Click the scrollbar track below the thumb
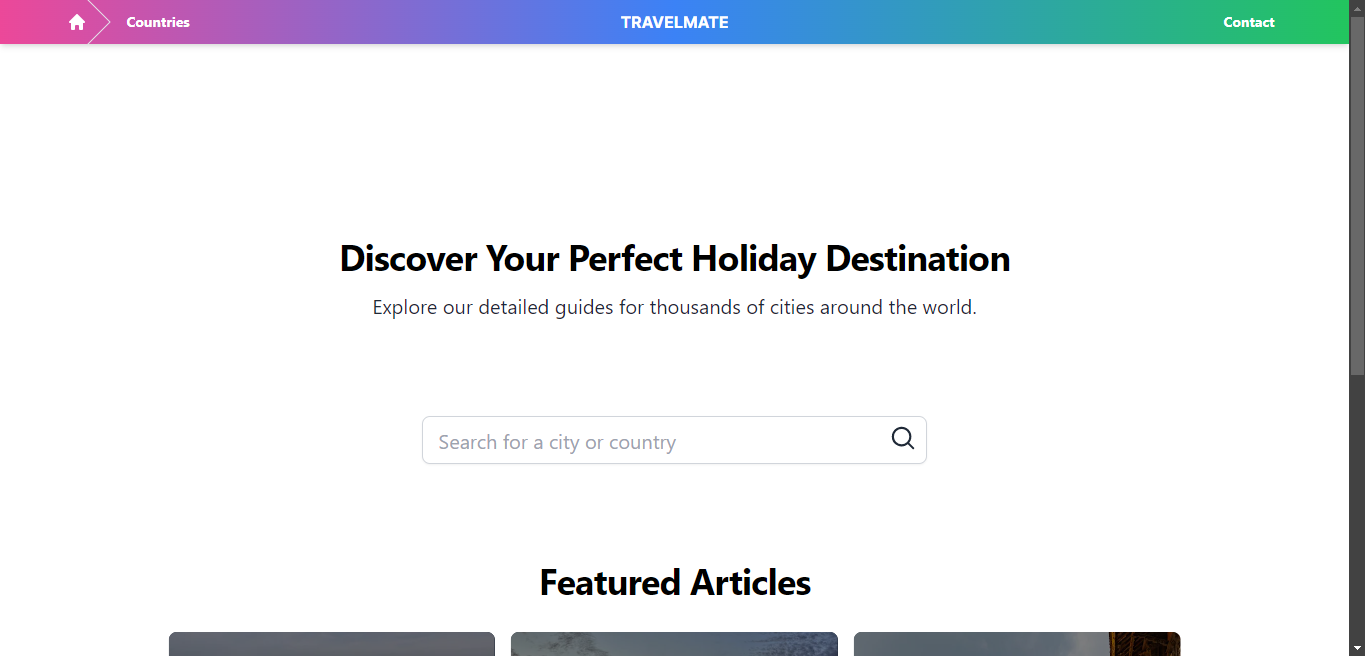Screen dimensions: 1365x656 pos(1357,508)
